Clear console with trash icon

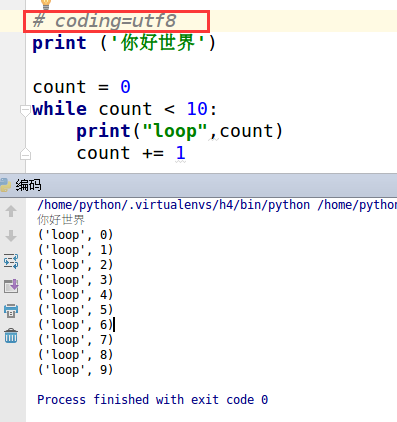pyautogui.click(x=11, y=336)
